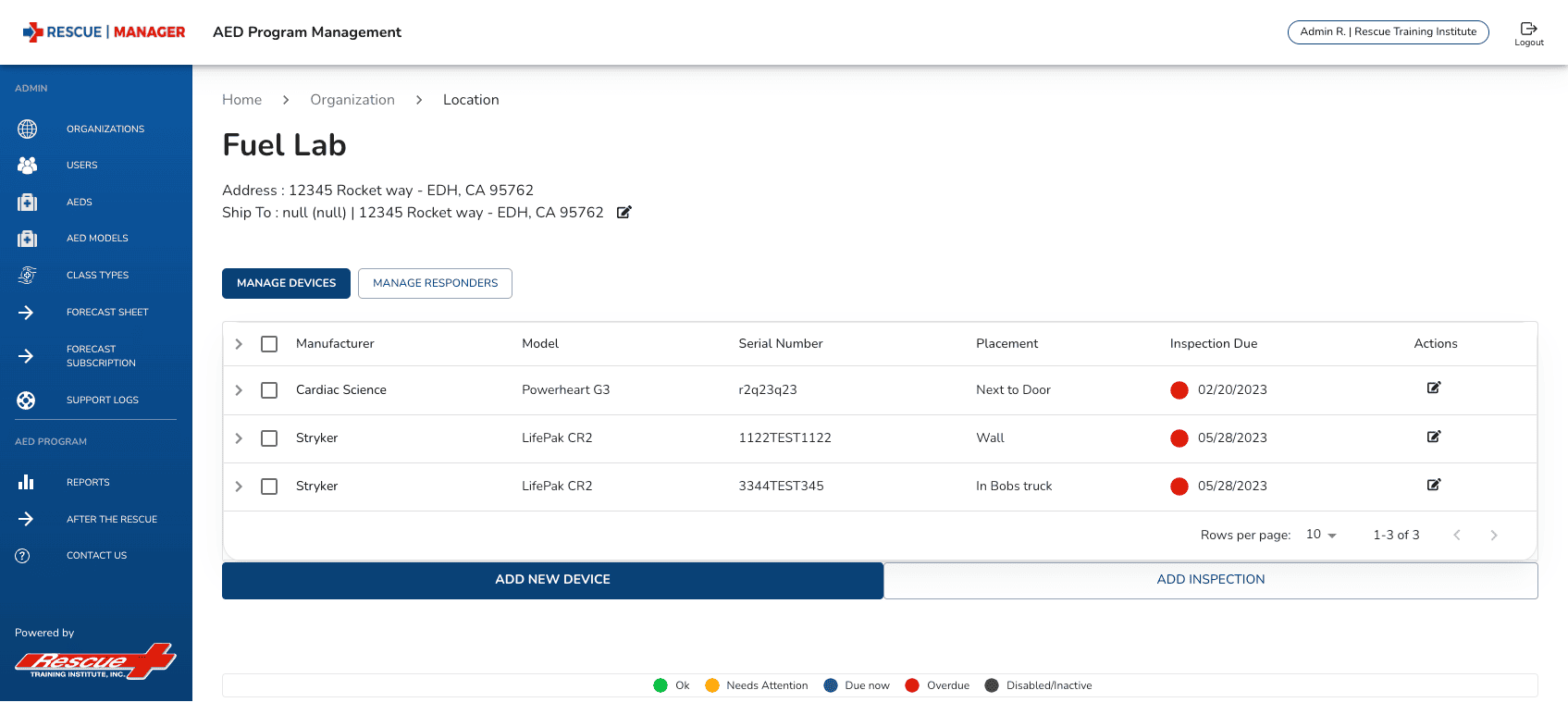Sort by the Inspection Due column header
This screenshot has height=727, width=1568.
coord(1213,343)
